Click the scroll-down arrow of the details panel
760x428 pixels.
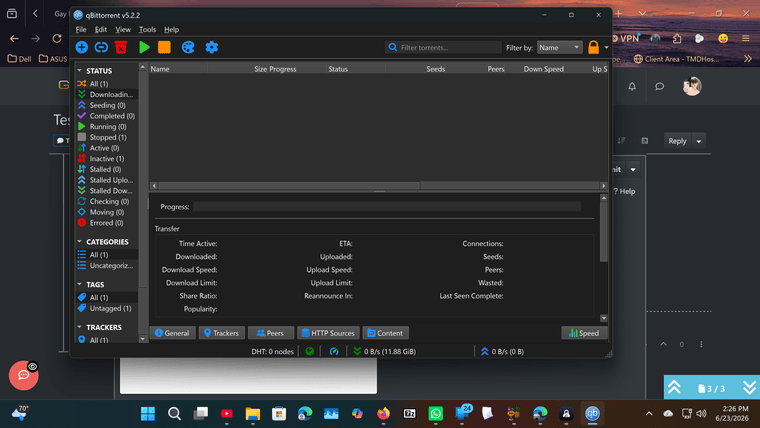click(x=603, y=318)
